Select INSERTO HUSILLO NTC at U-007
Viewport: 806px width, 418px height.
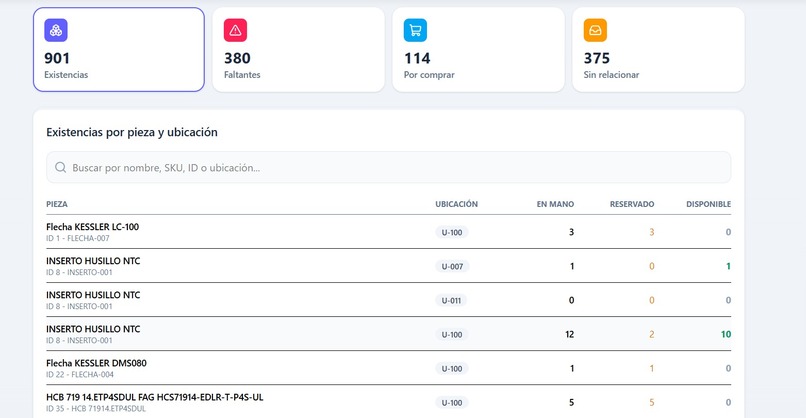coord(93,261)
